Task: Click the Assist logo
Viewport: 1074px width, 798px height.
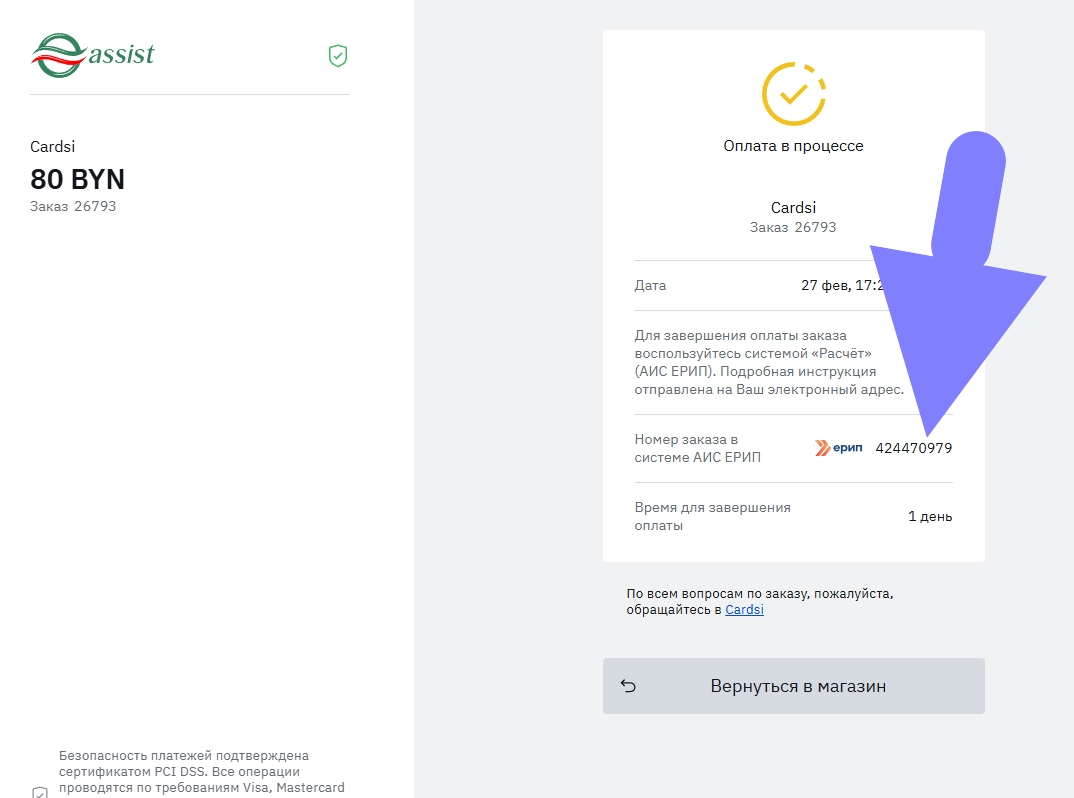Action: click(93, 54)
